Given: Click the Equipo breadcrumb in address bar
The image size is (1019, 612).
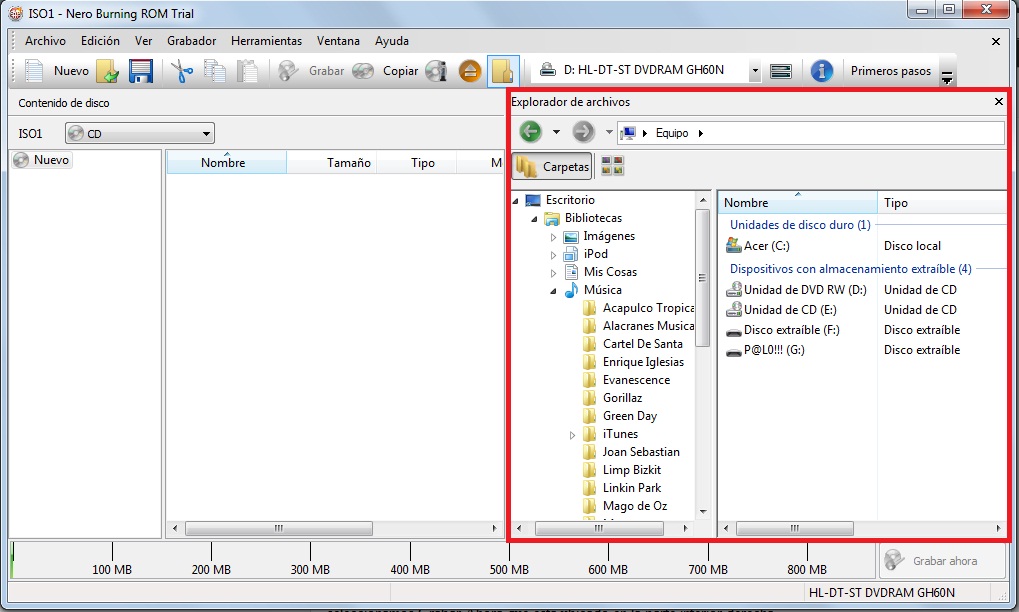Looking at the screenshot, I should 671,133.
